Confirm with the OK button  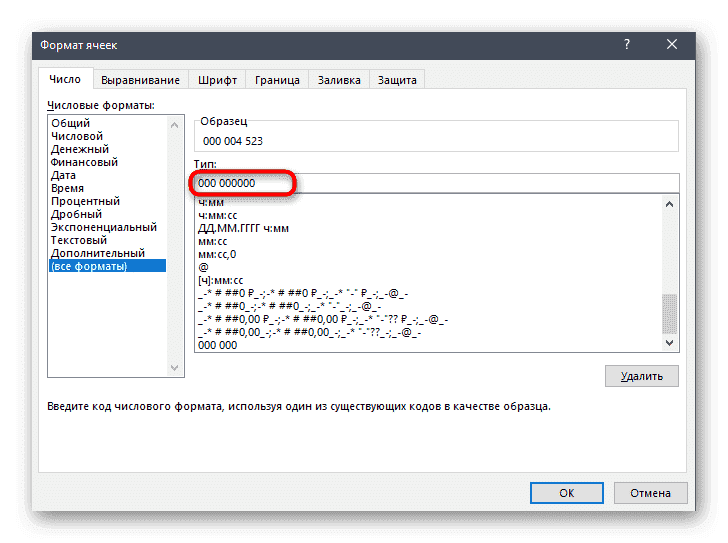pos(566,493)
